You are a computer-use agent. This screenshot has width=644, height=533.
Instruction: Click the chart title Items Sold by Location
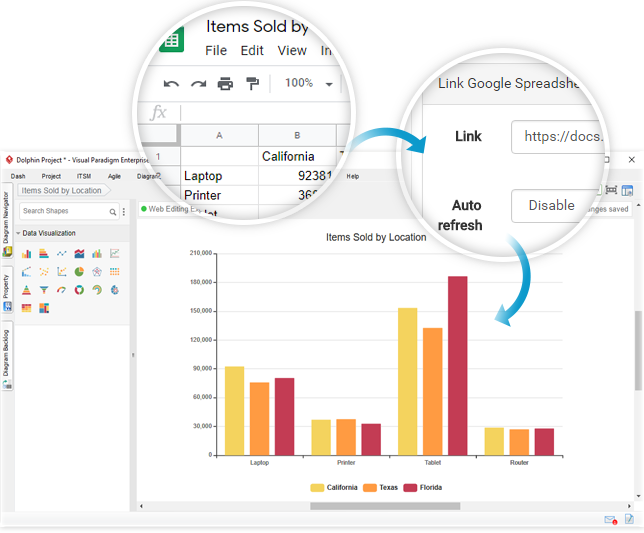pyautogui.click(x=376, y=237)
